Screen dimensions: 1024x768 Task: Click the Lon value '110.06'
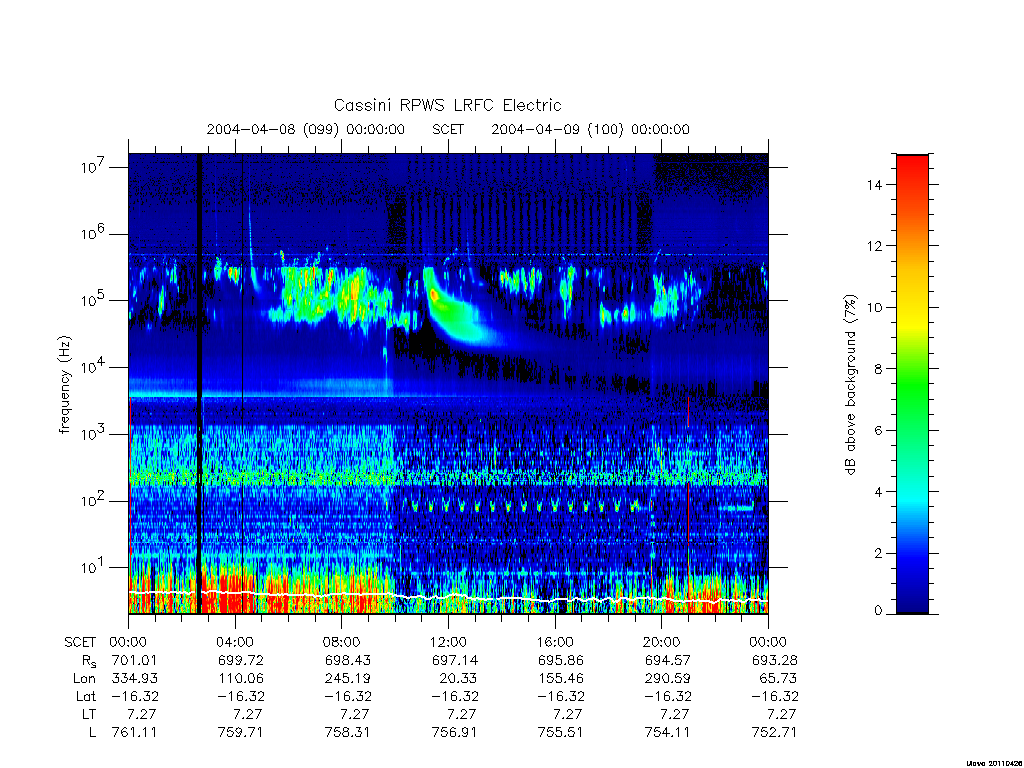(241, 679)
